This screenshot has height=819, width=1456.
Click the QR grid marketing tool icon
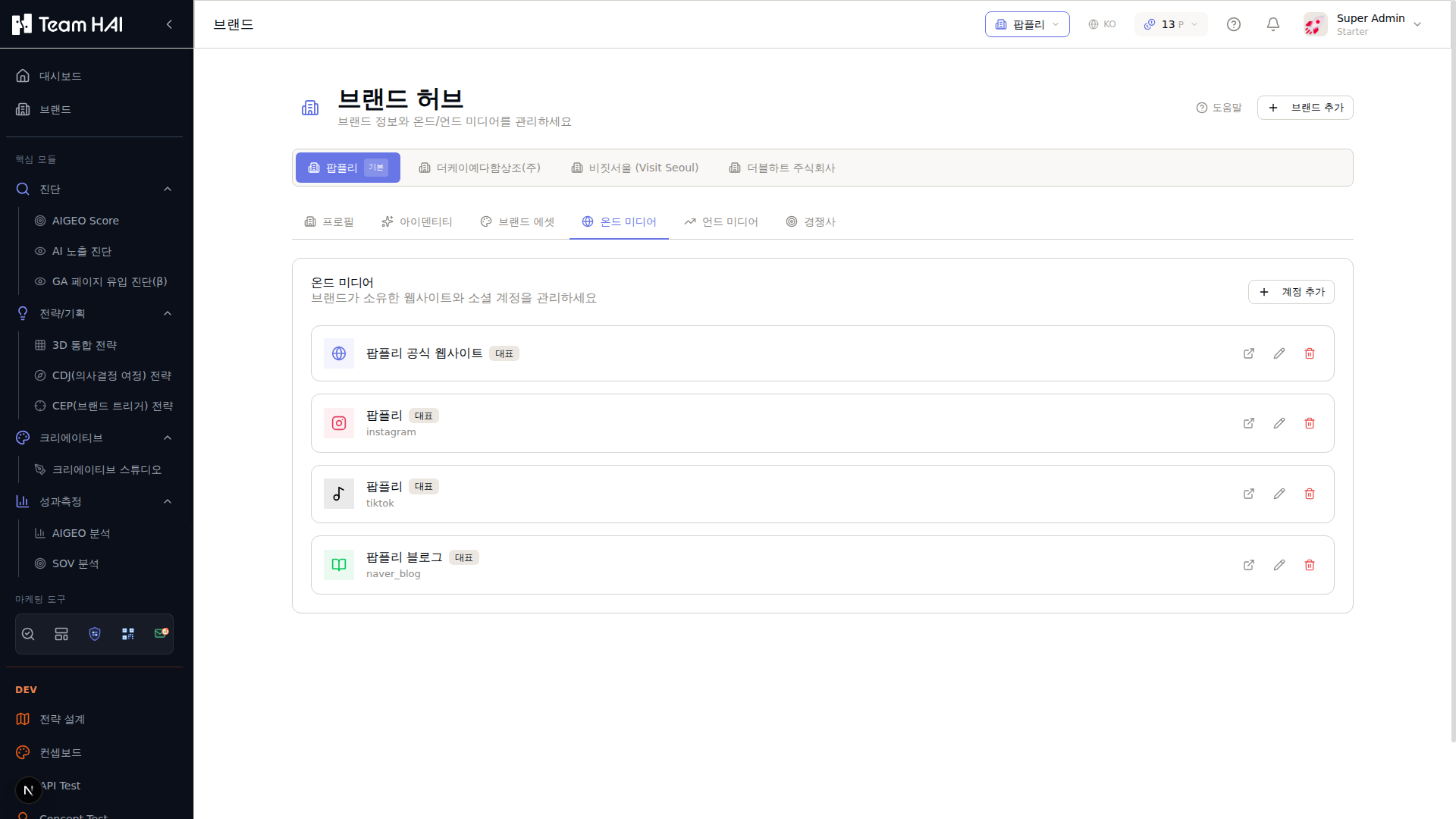click(128, 634)
